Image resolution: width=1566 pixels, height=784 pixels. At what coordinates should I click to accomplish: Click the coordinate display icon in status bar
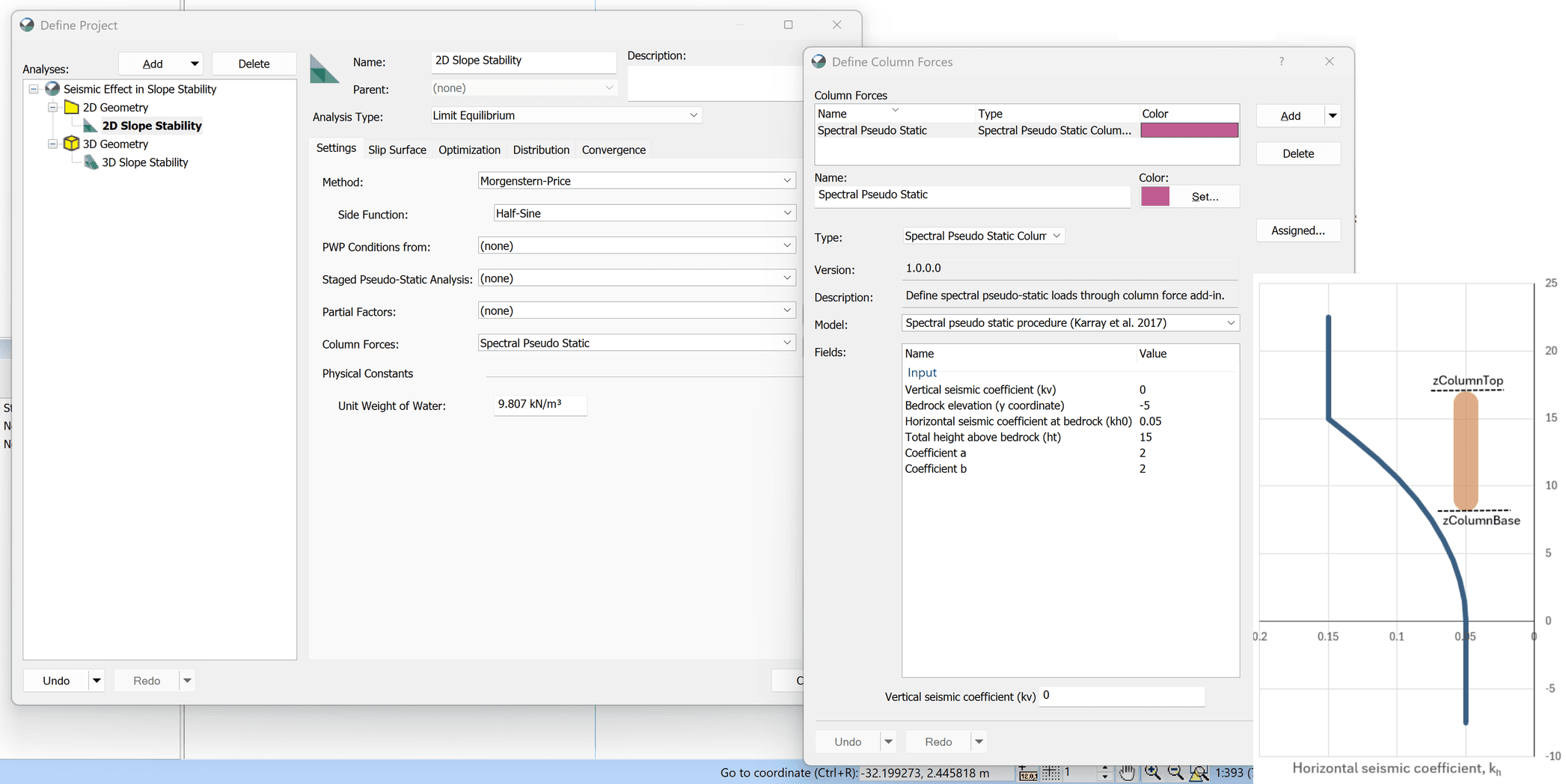tap(1028, 773)
